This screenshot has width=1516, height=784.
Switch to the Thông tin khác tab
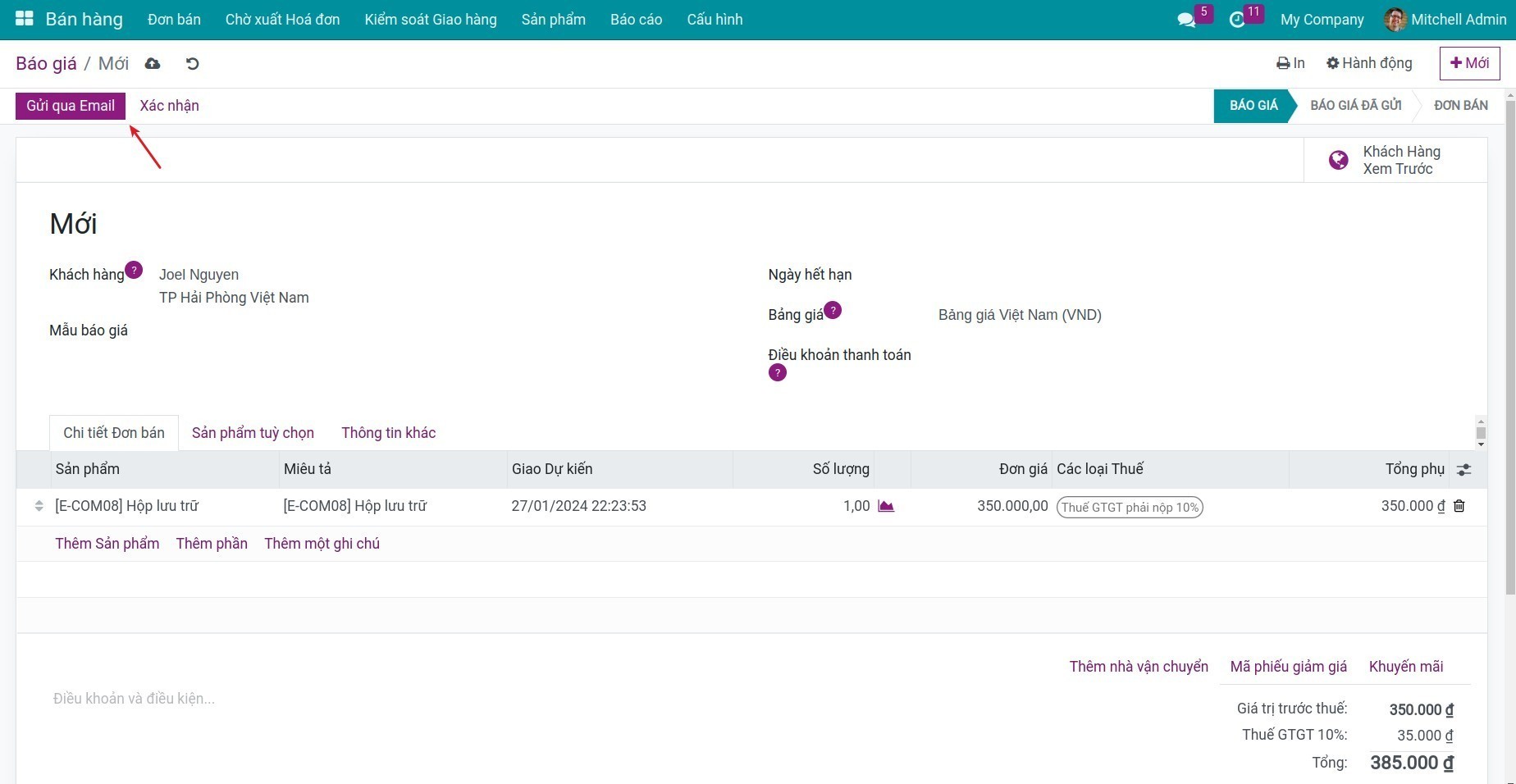pyautogui.click(x=388, y=433)
